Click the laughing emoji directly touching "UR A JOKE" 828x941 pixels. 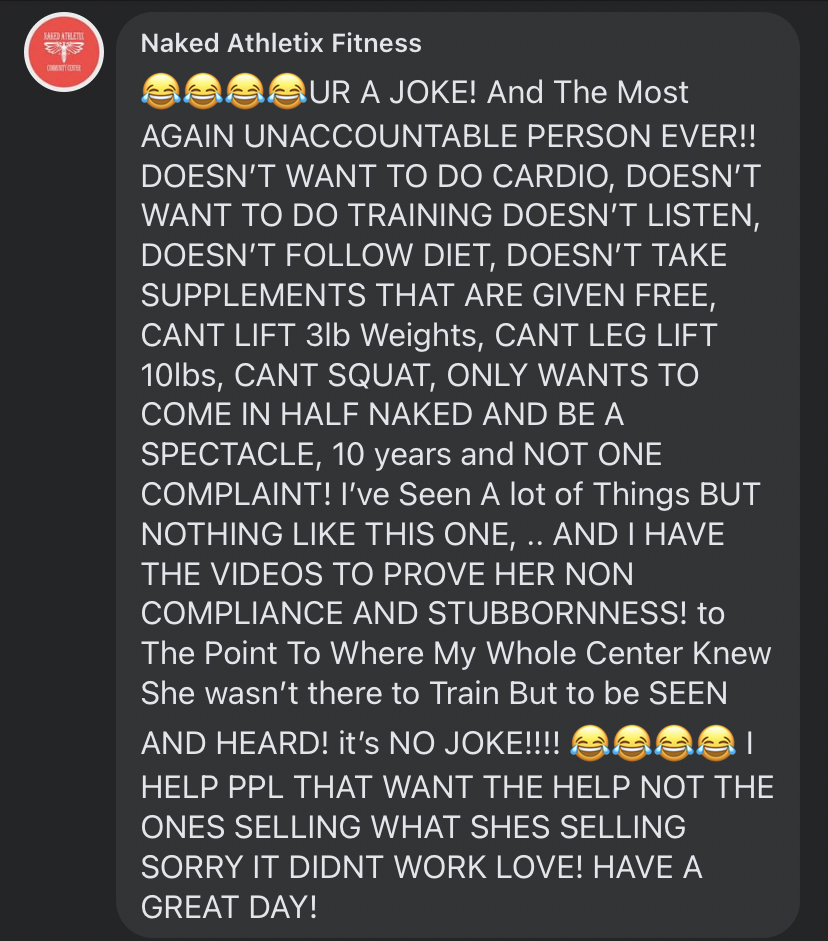click(x=287, y=92)
